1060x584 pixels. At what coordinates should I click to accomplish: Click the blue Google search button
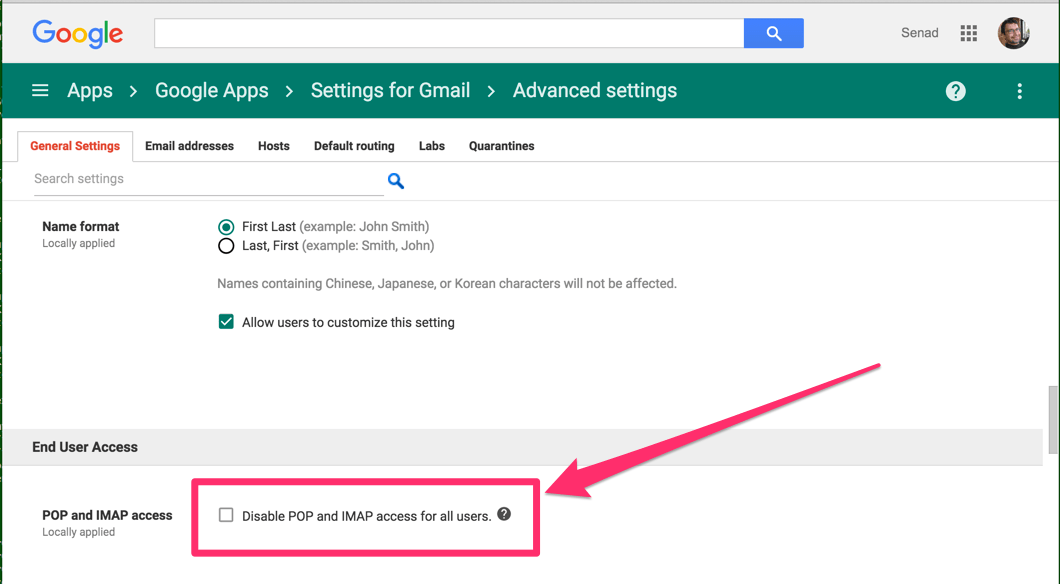tap(773, 33)
